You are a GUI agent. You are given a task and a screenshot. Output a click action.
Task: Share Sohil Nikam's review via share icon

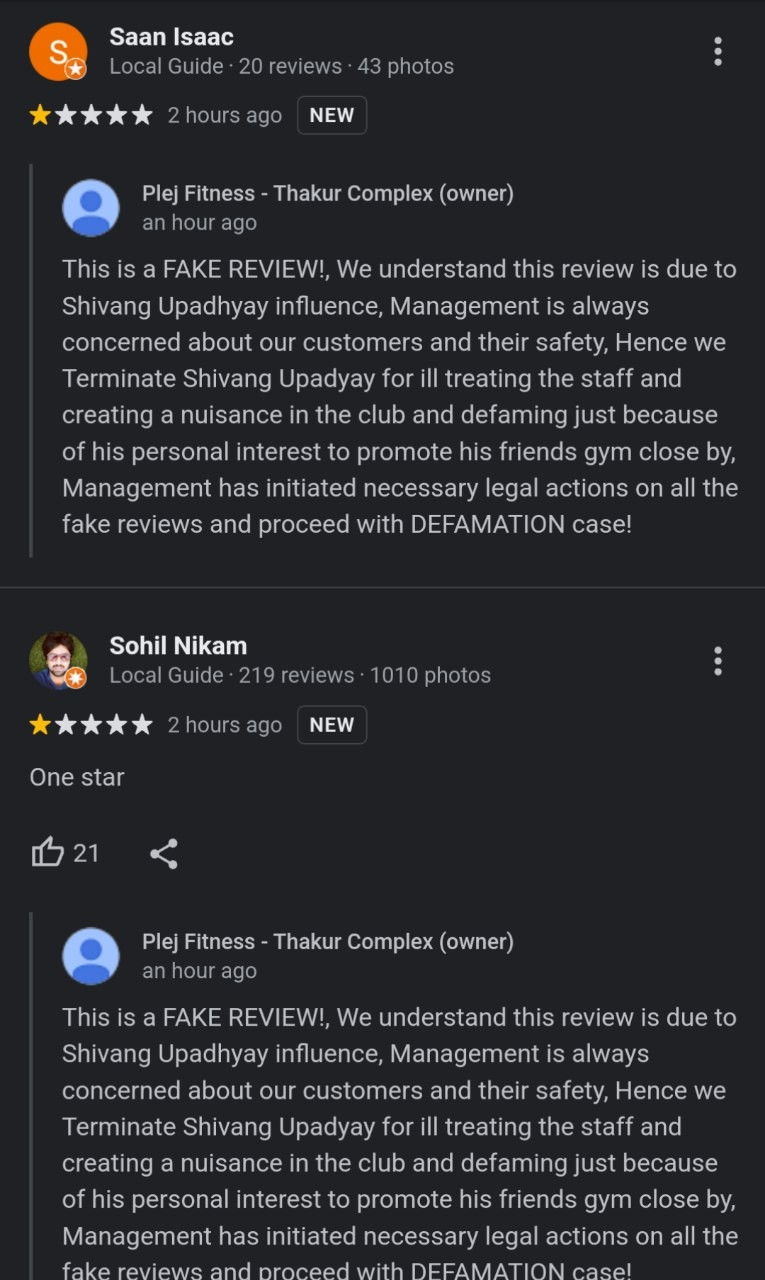click(x=163, y=853)
